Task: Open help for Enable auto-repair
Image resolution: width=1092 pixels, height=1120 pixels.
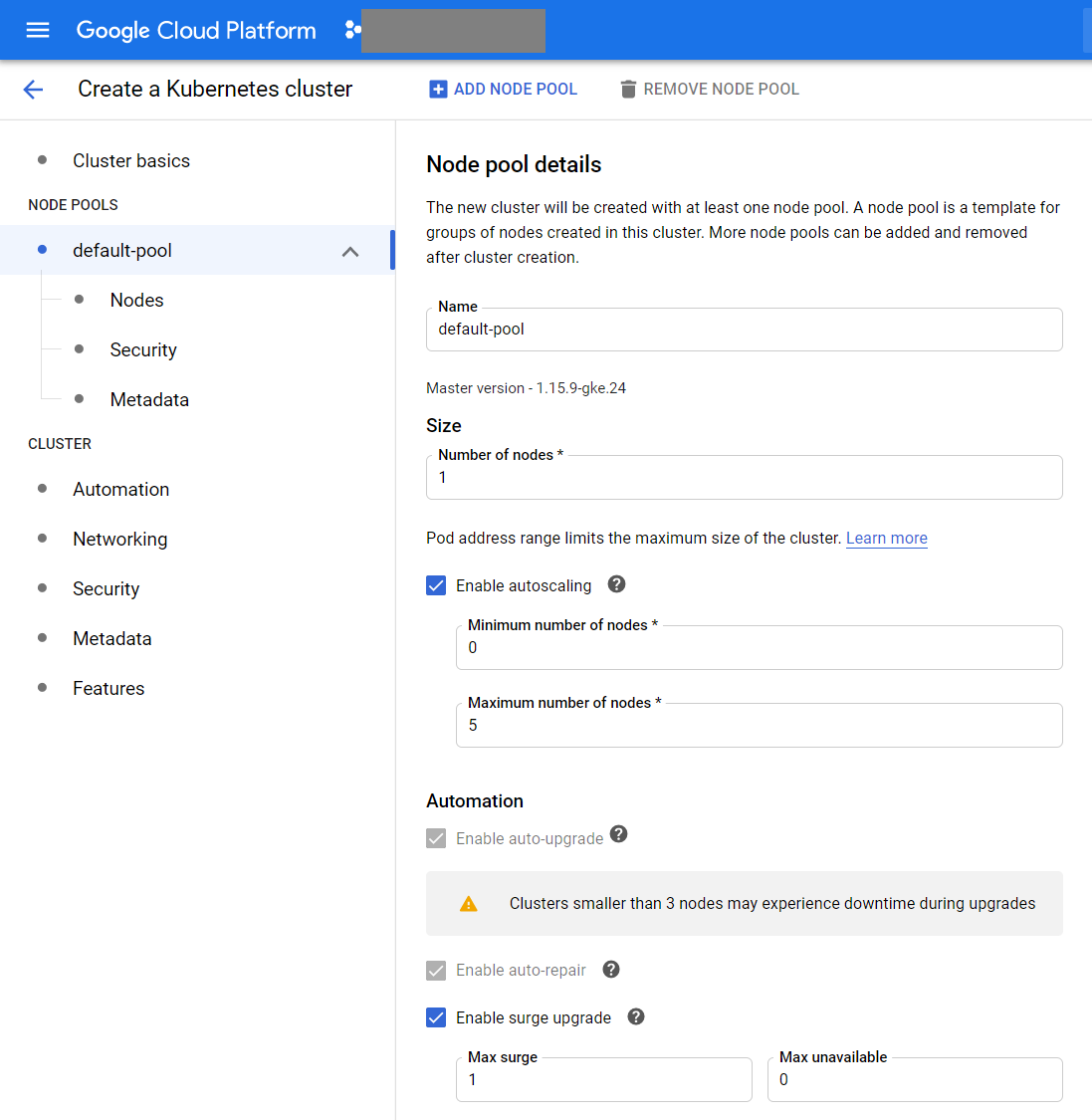Action: coord(611,970)
